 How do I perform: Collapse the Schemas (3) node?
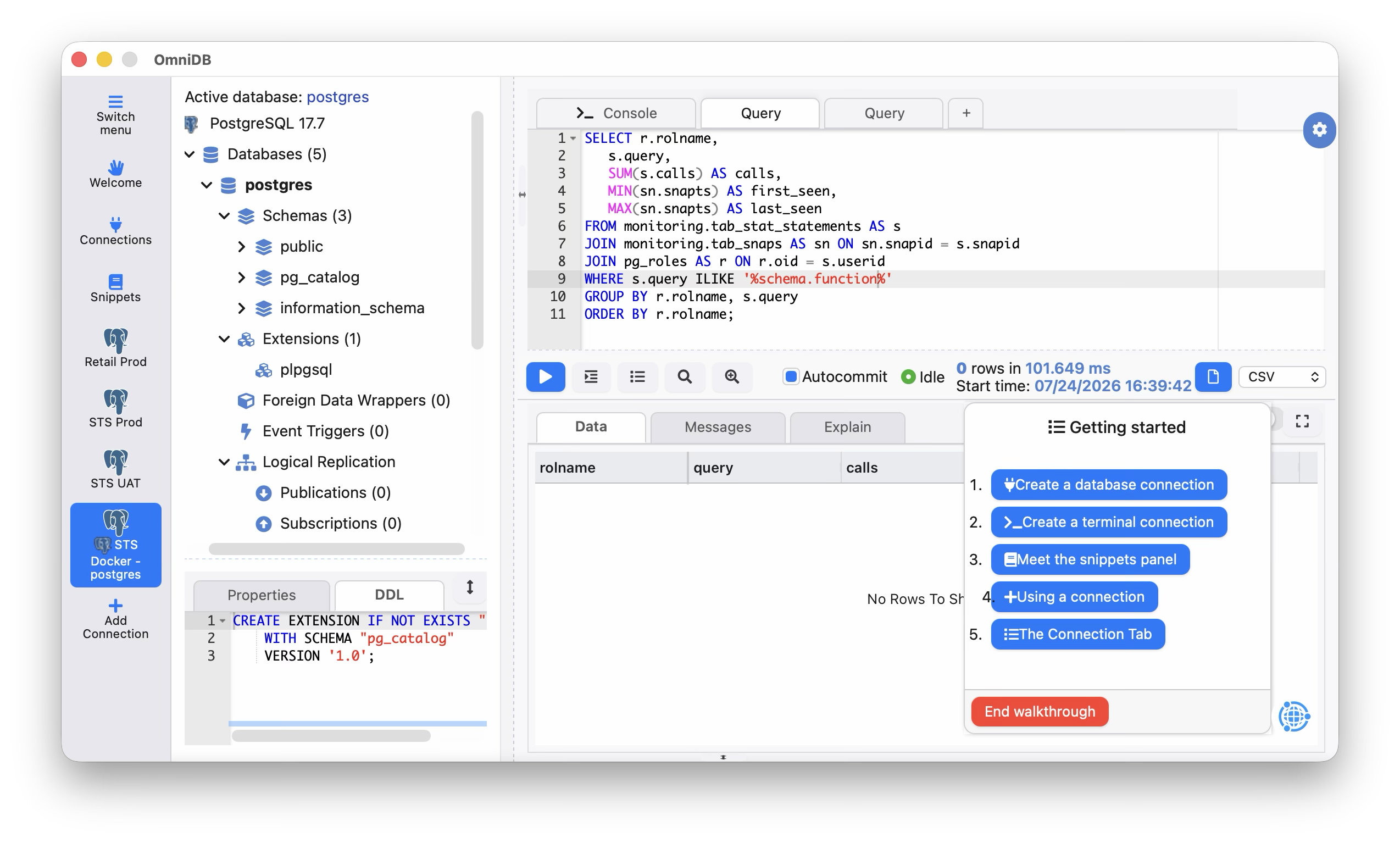point(224,215)
